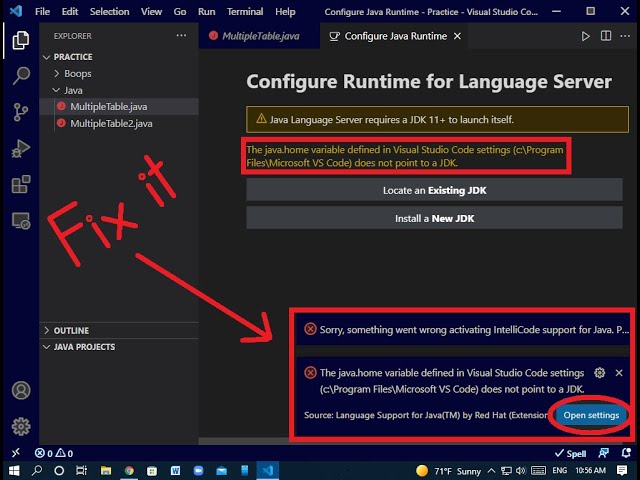This screenshot has height=480, width=640.
Task: Click the Open settings button
Action: [591, 415]
